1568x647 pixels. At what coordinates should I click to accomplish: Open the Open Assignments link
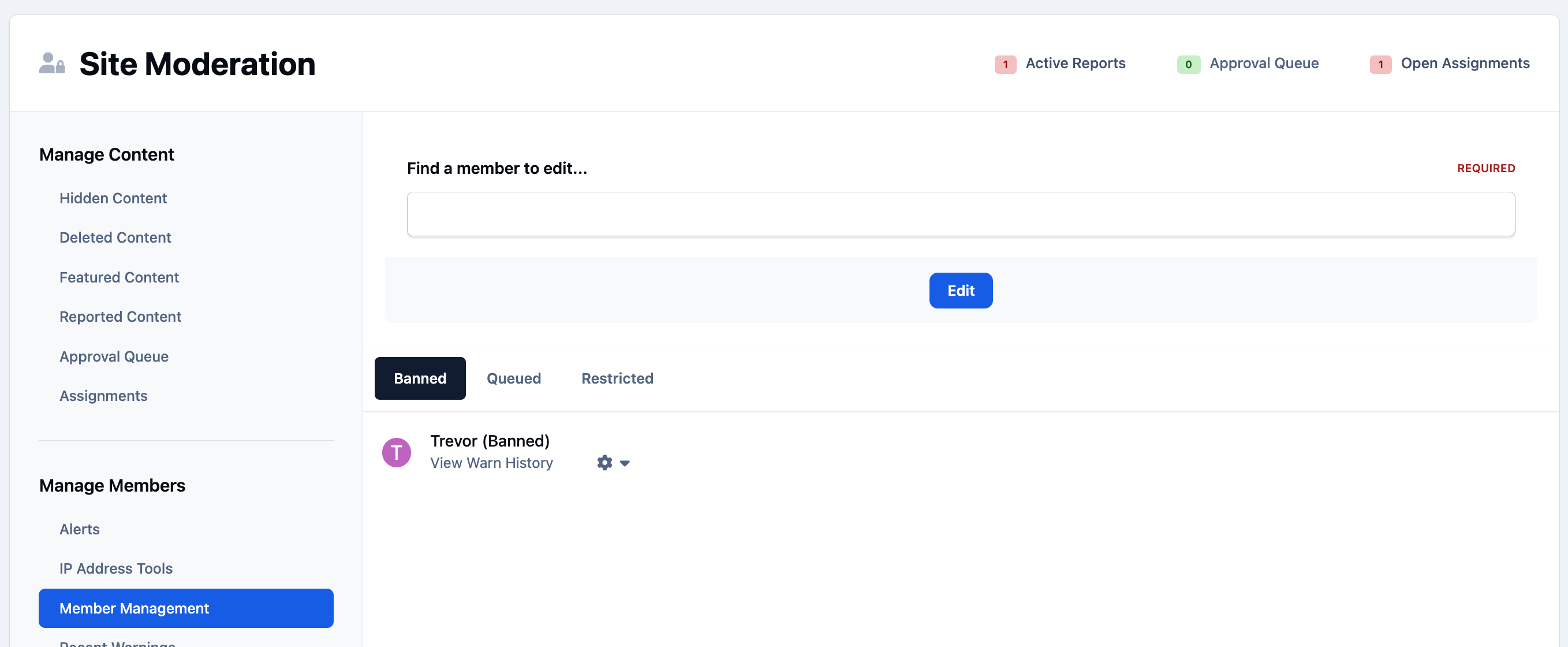[x=1465, y=64]
